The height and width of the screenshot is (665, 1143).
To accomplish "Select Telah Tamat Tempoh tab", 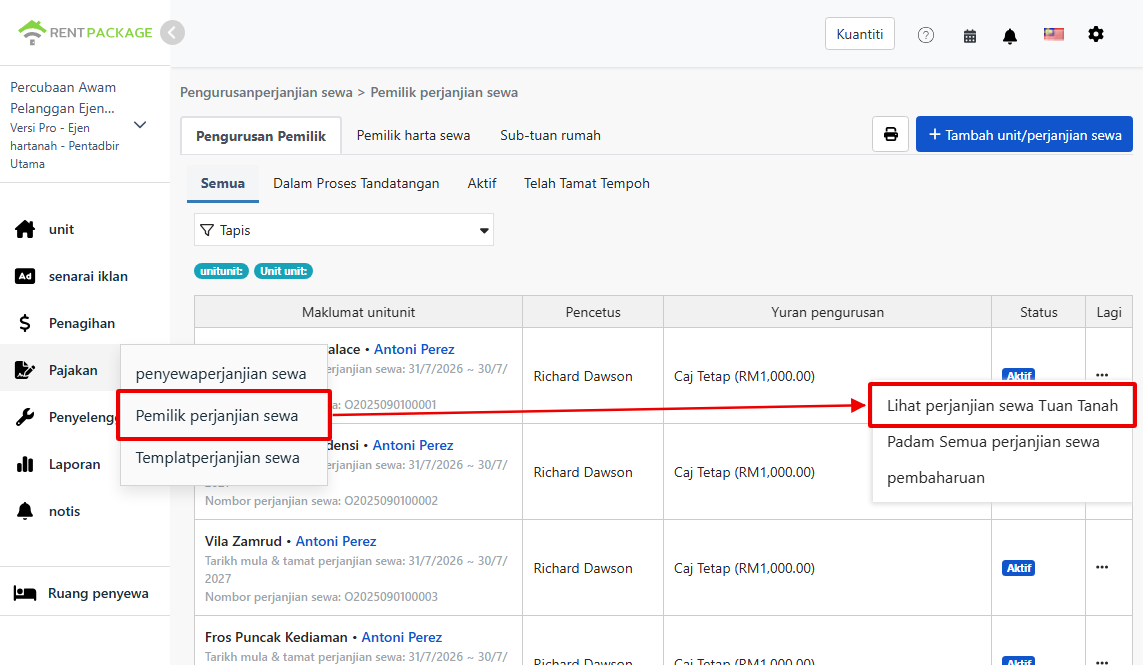I will tap(587, 183).
